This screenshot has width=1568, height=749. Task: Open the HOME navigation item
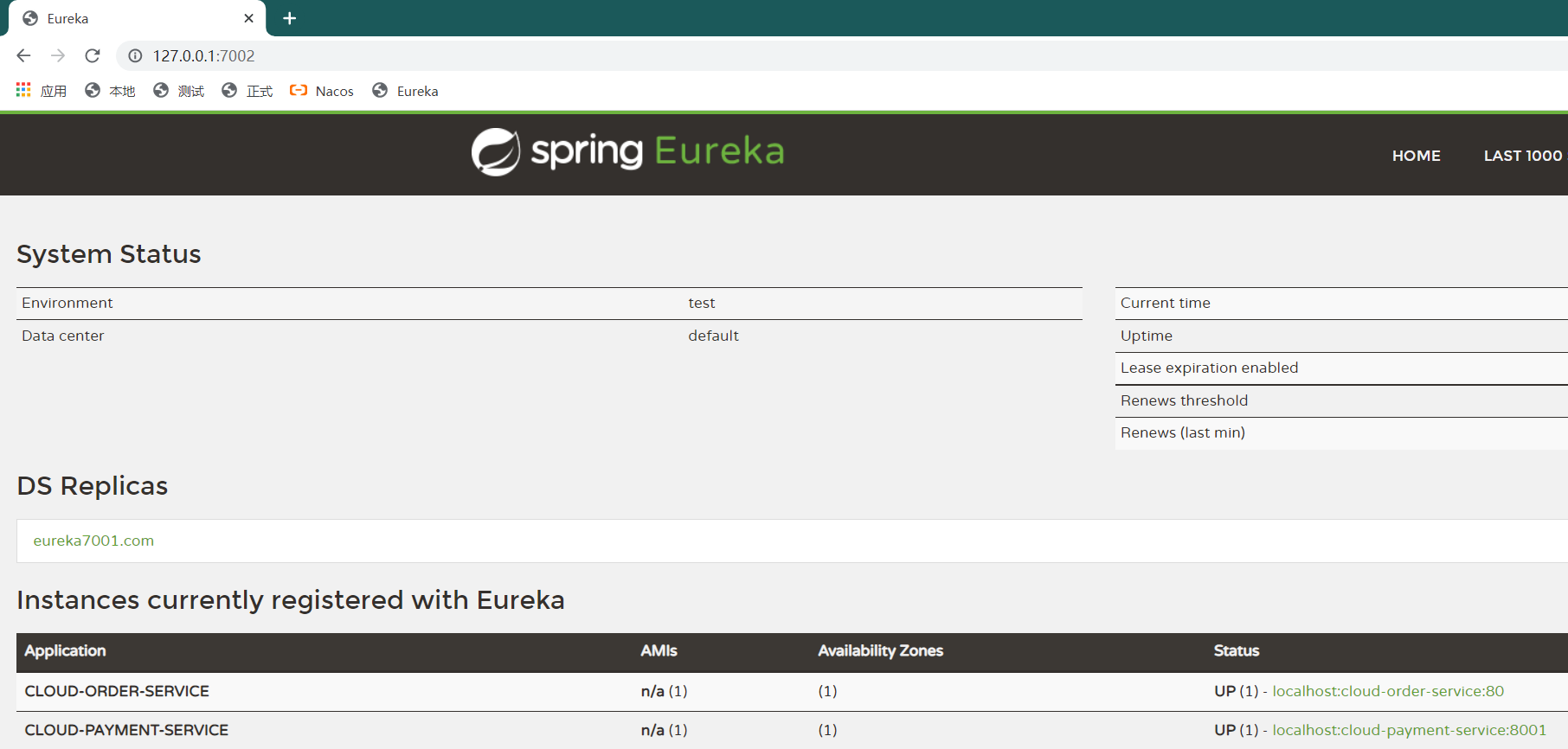pyautogui.click(x=1417, y=156)
